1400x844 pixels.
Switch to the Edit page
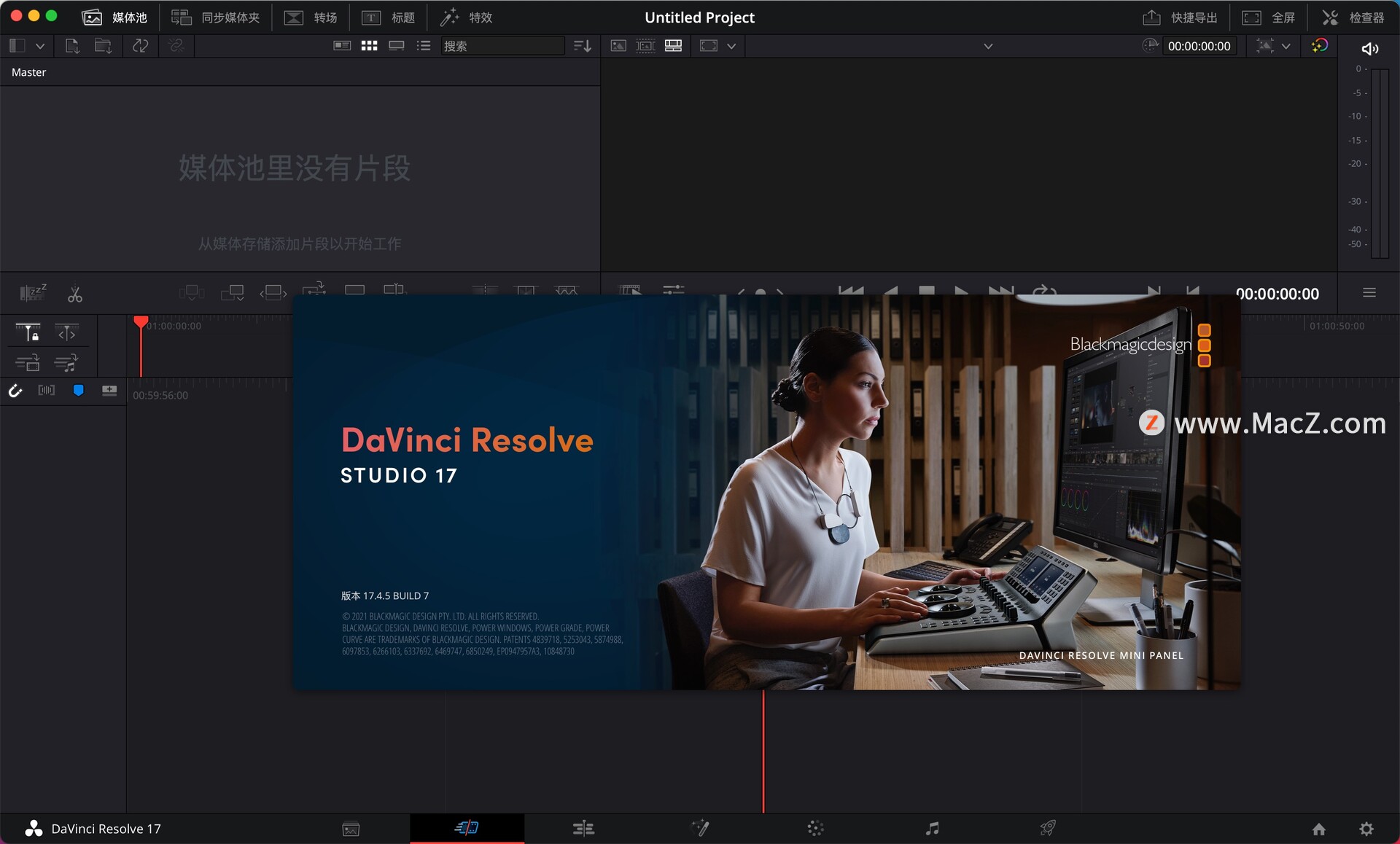(x=583, y=828)
